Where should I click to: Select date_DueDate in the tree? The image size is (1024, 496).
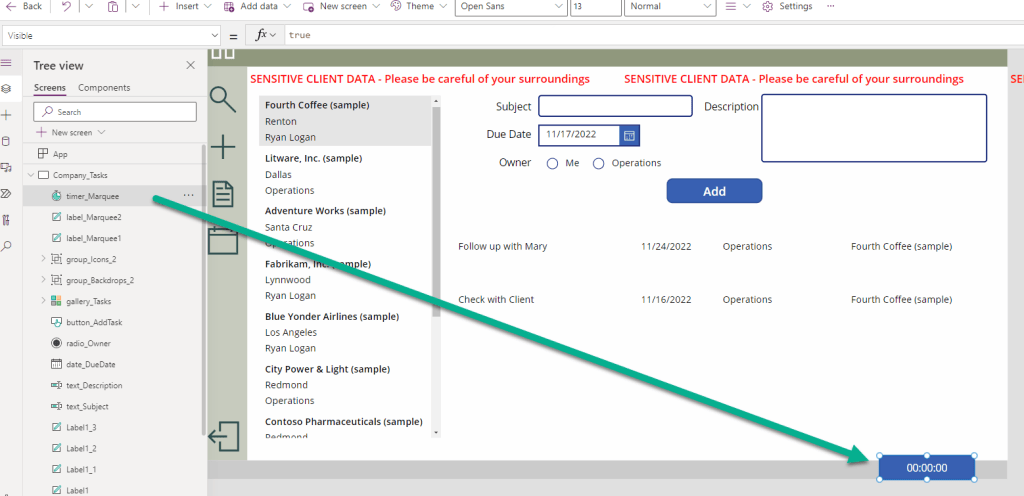tap(91, 364)
